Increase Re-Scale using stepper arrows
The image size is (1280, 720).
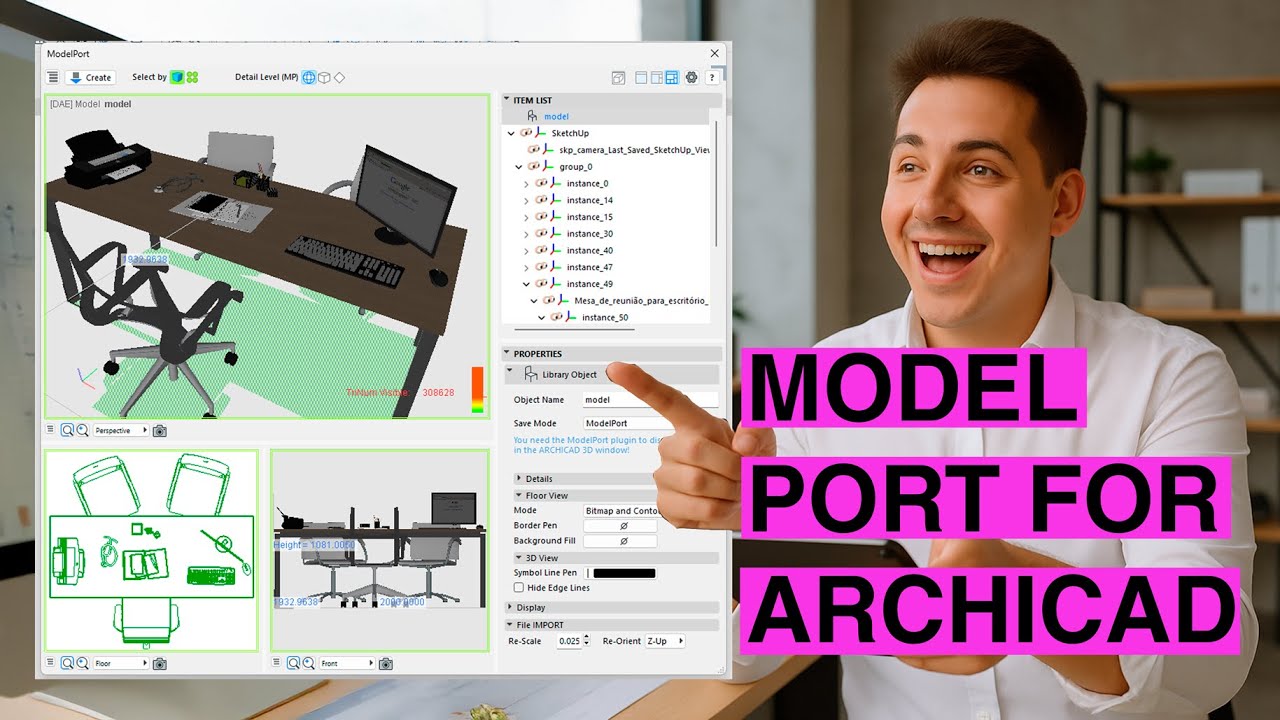(x=586, y=637)
